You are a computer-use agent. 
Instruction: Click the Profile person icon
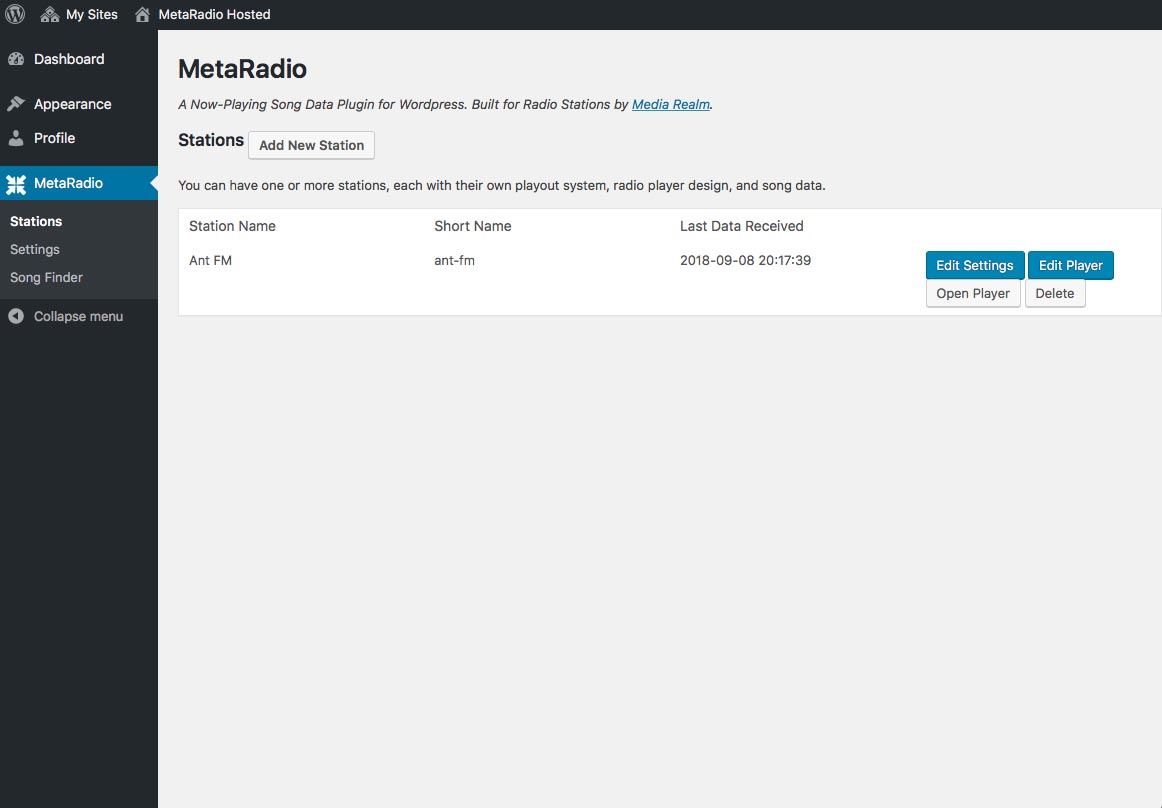click(16, 138)
